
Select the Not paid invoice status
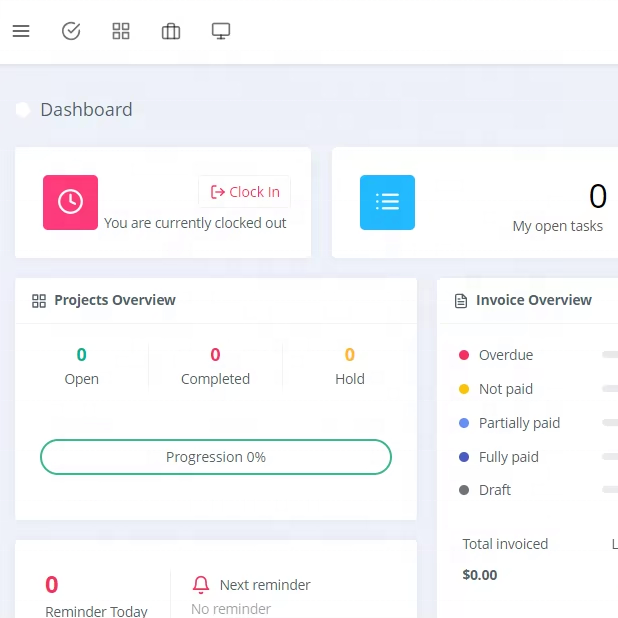pos(505,389)
